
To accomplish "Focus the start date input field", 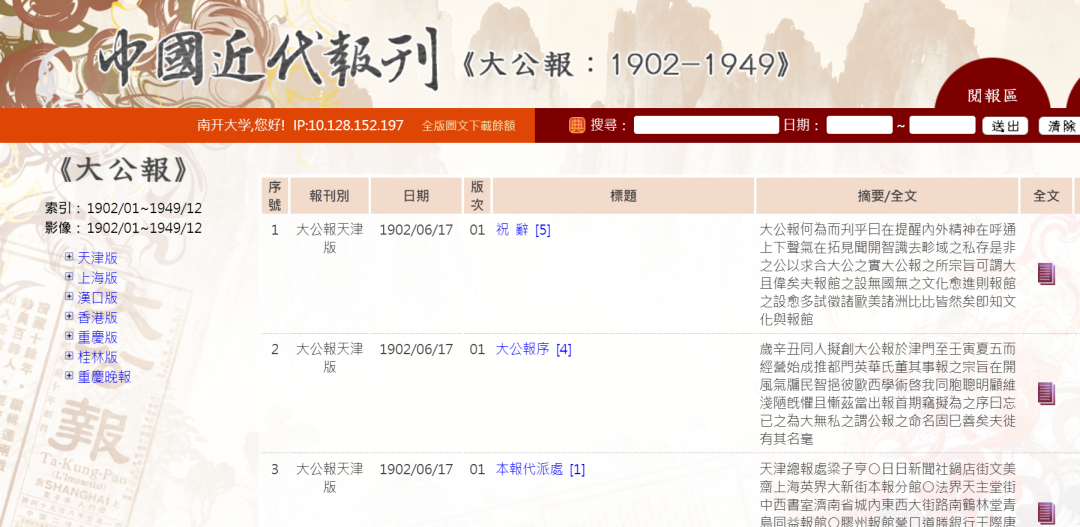I will [x=860, y=125].
